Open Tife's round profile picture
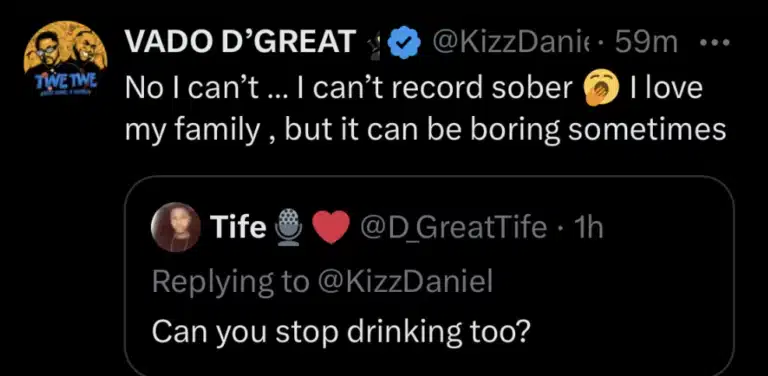The image size is (768, 376). [176, 228]
